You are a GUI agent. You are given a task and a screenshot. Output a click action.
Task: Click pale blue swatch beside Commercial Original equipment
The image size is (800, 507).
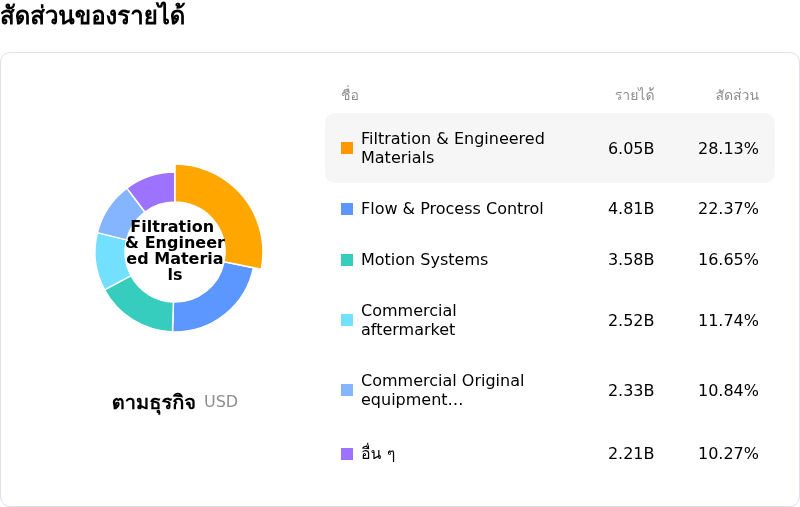click(x=347, y=390)
